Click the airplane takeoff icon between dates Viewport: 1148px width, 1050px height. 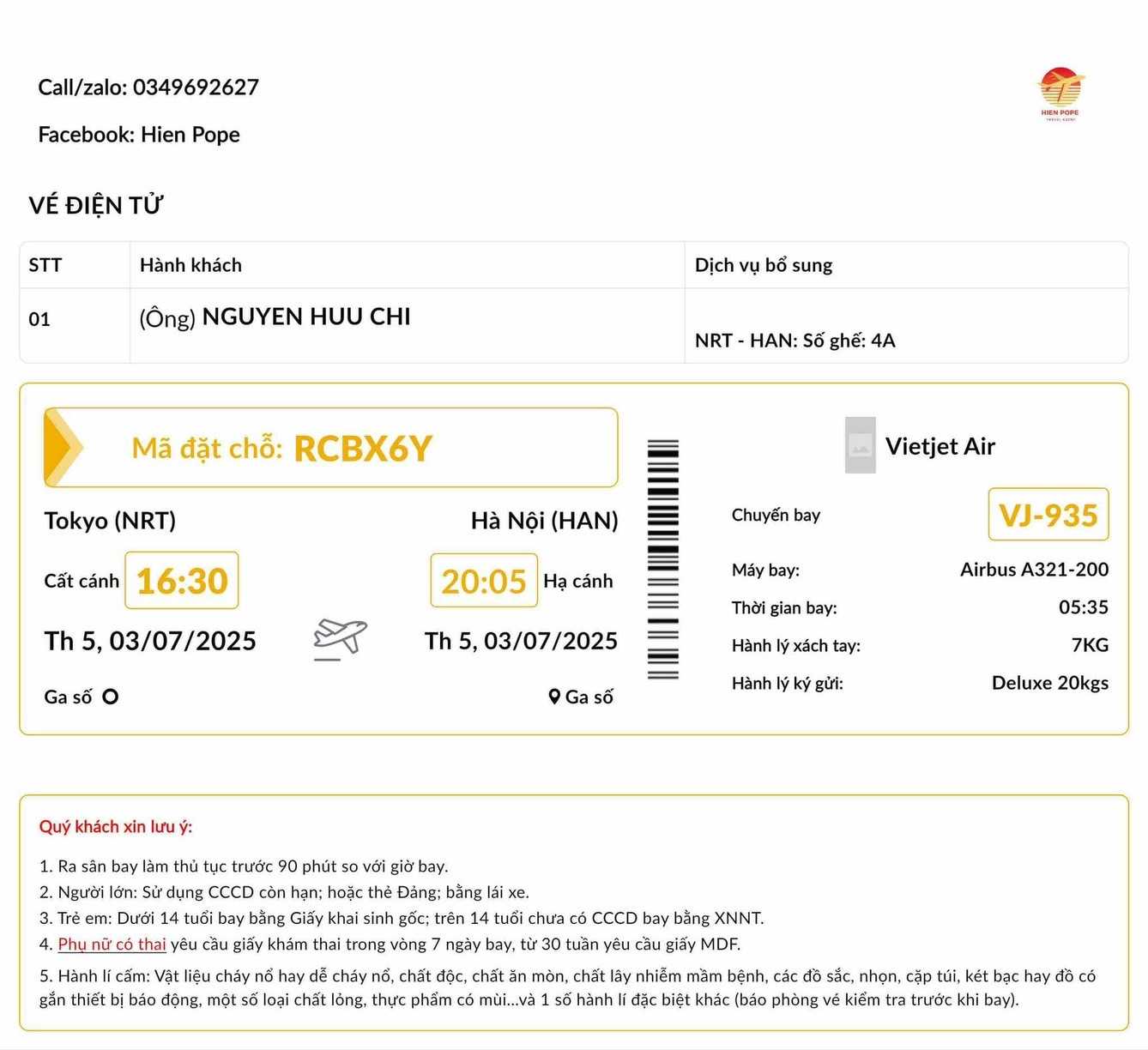(340, 639)
